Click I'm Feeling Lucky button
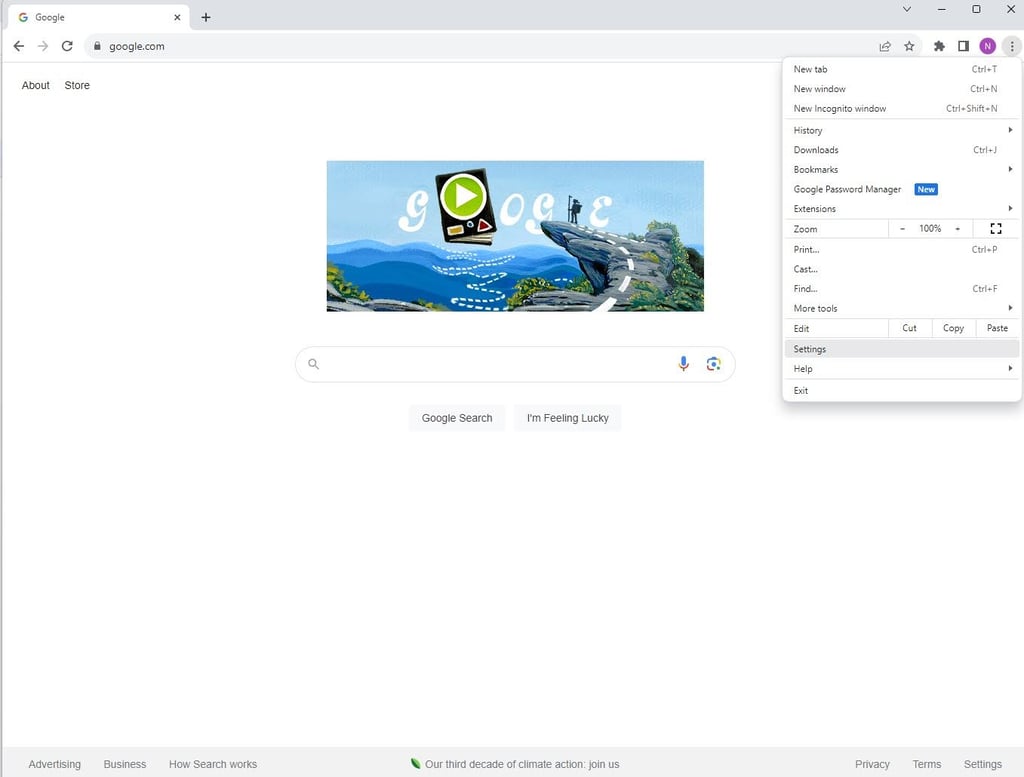This screenshot has height=777, width=1024. [568, 418]
